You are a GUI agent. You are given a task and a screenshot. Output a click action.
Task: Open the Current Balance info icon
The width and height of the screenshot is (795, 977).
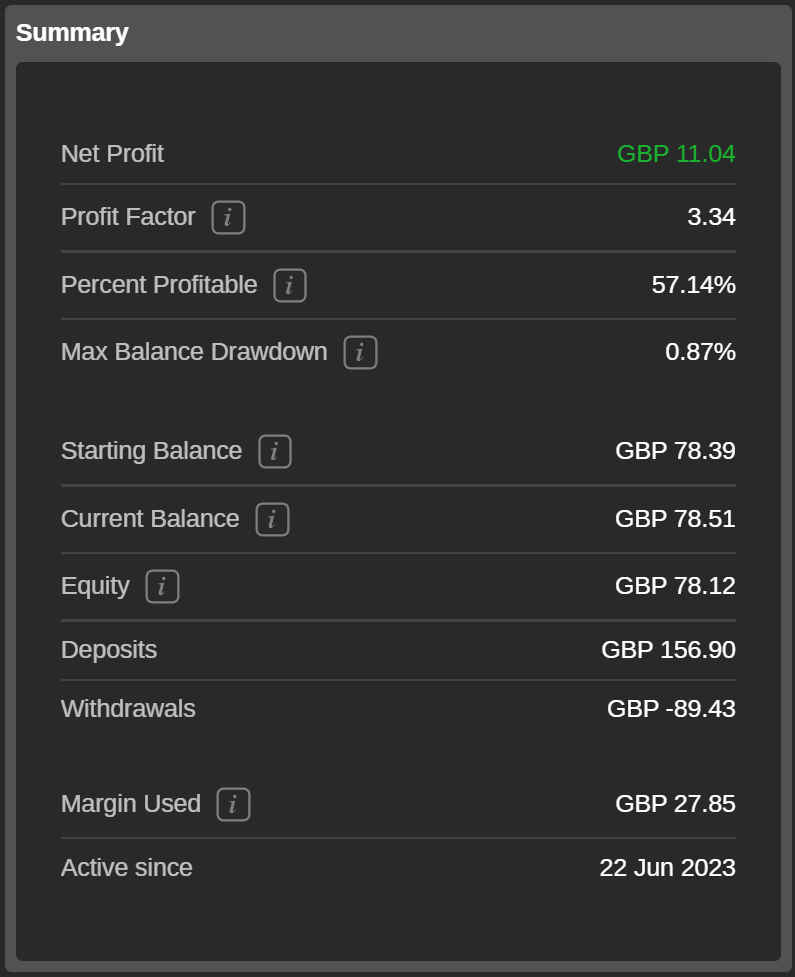[272, 519]
